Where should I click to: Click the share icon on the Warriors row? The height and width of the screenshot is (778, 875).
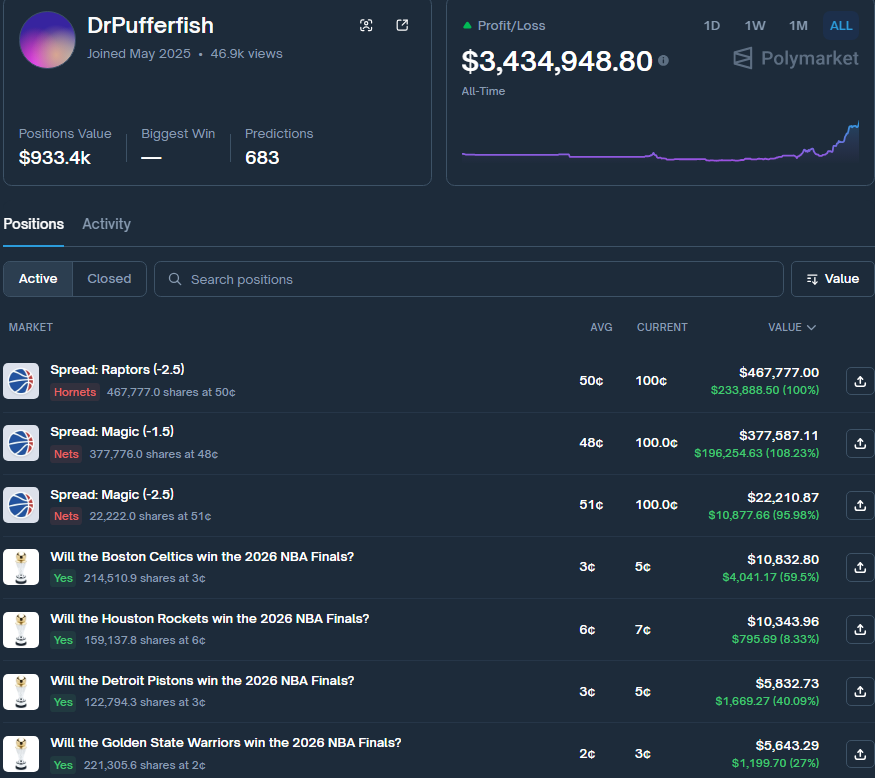point(859,753)
